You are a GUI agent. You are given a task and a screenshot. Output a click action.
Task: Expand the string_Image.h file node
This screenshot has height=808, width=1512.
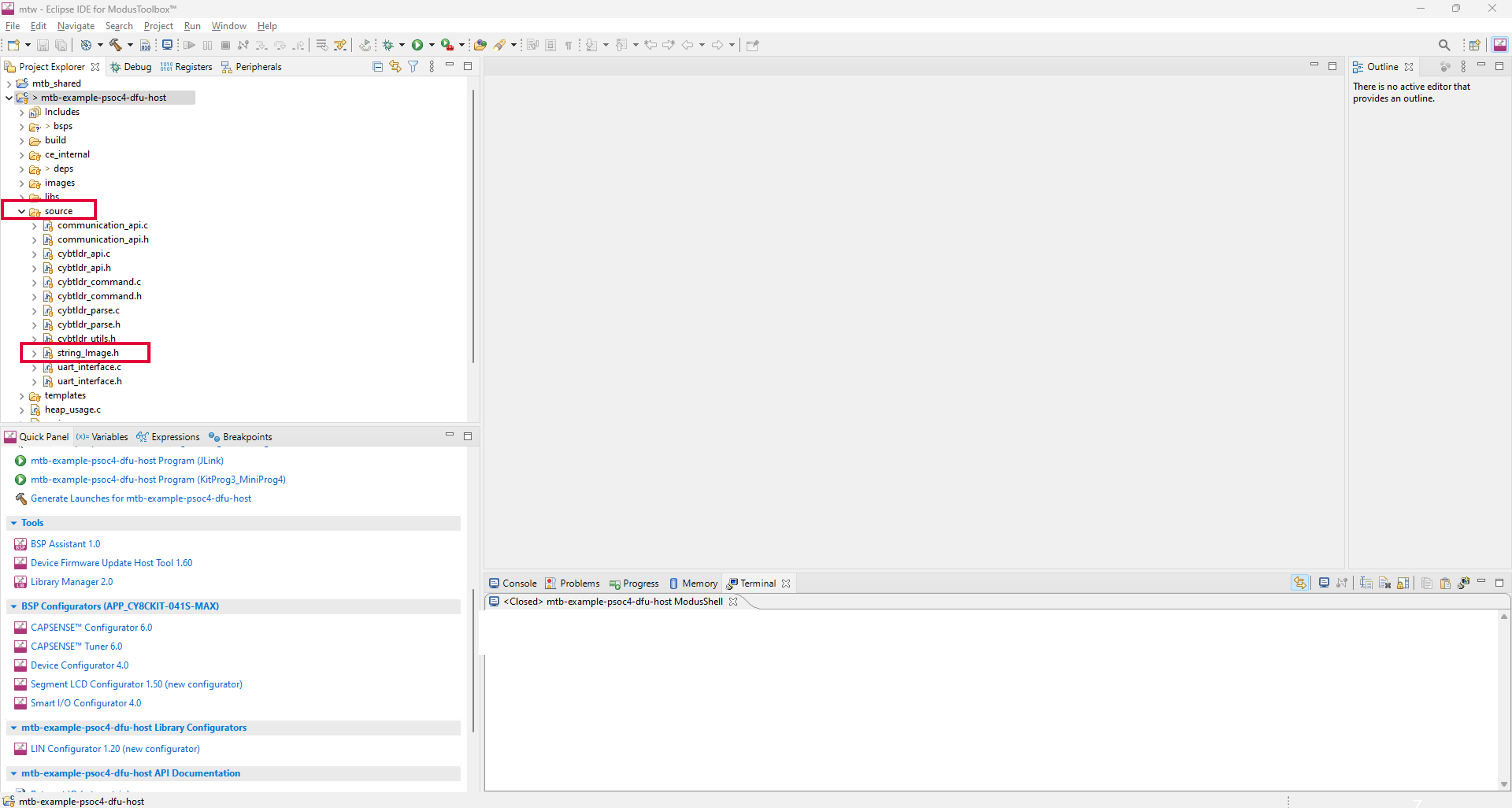tap(34, 353)
